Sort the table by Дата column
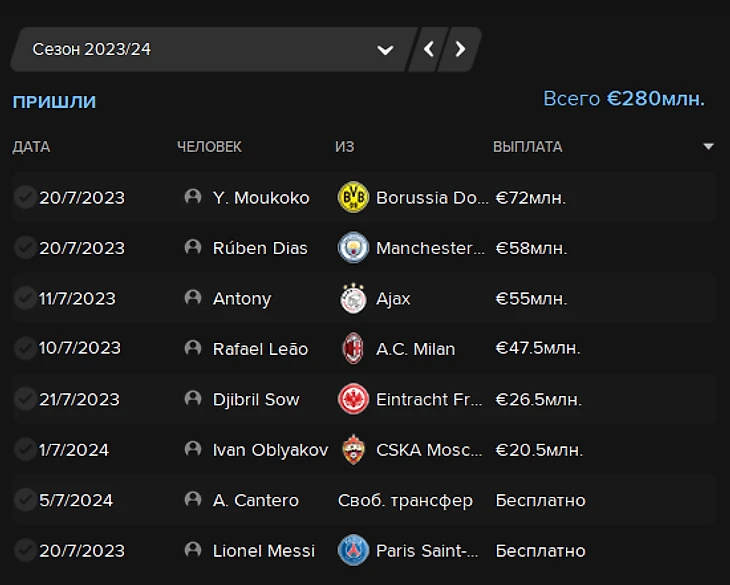 31,147
